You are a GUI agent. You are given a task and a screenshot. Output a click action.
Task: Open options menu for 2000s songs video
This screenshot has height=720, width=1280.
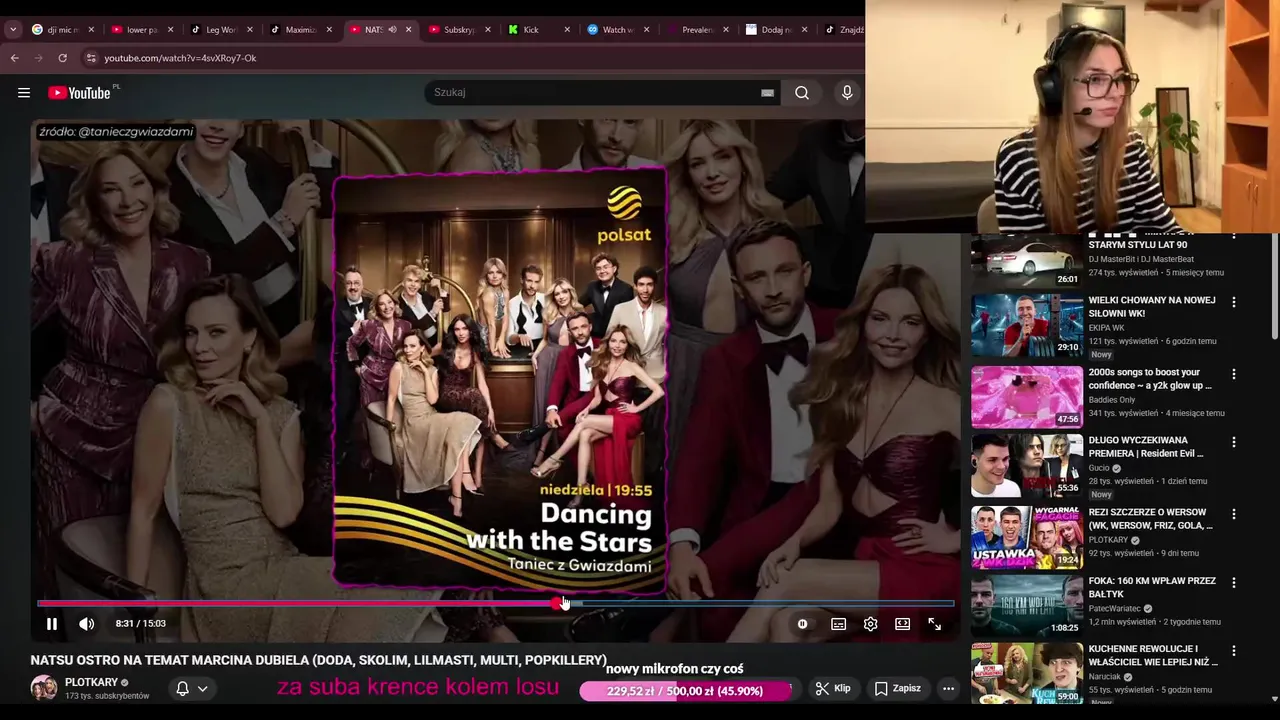[1234, 374]
